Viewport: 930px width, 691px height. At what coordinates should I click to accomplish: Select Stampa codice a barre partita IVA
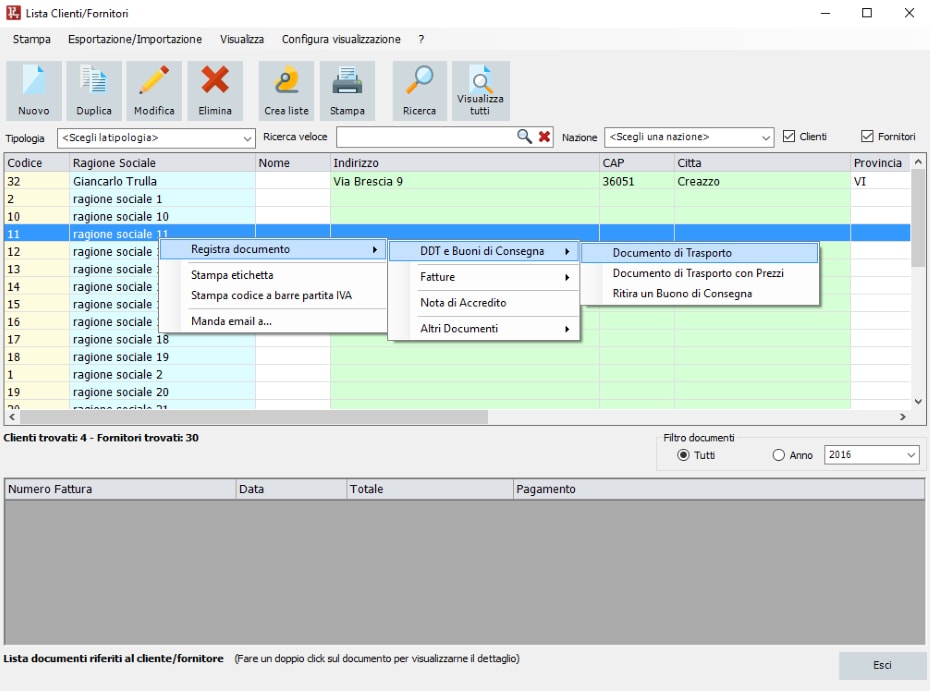[273, 295]
